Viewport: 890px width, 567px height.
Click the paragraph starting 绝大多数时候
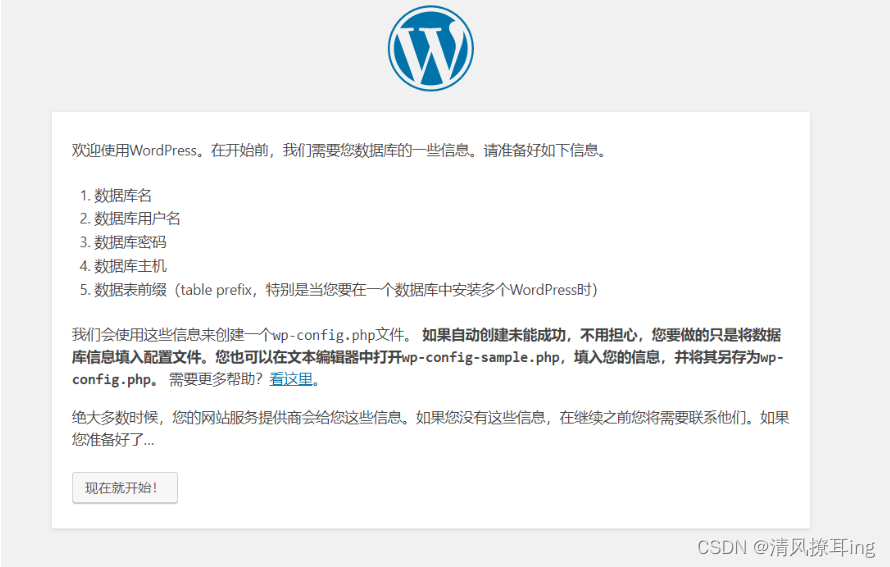coord(431,429)
